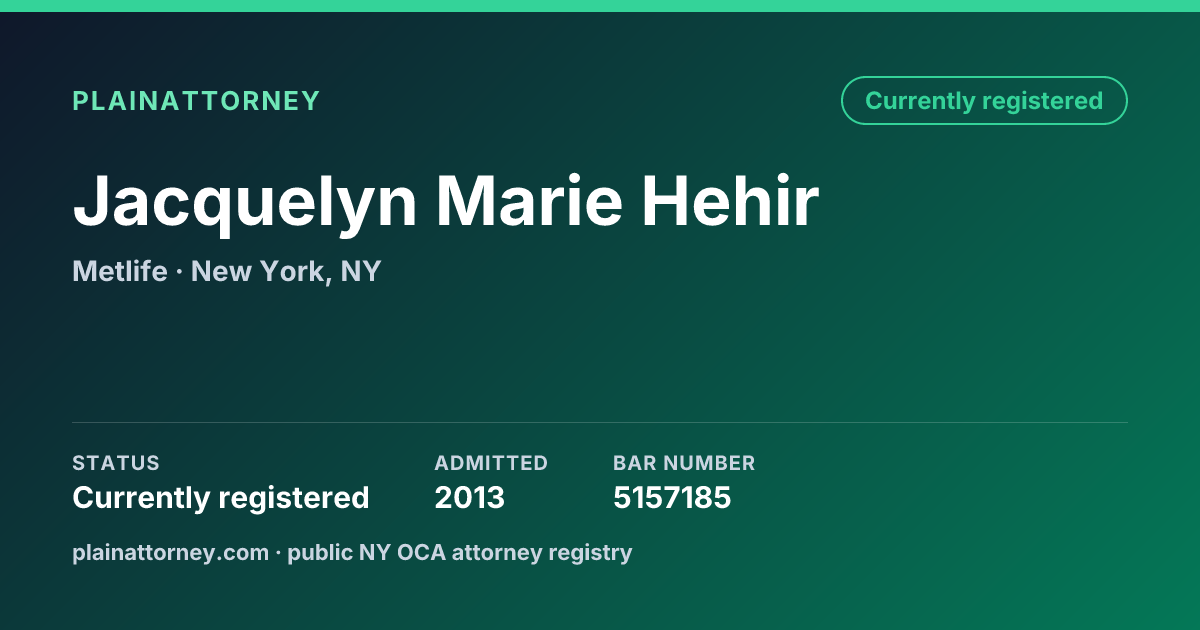This screenshot has height=630, width=1200.
Task: Select the bar number 5157185
Action: tap(672, 497)
